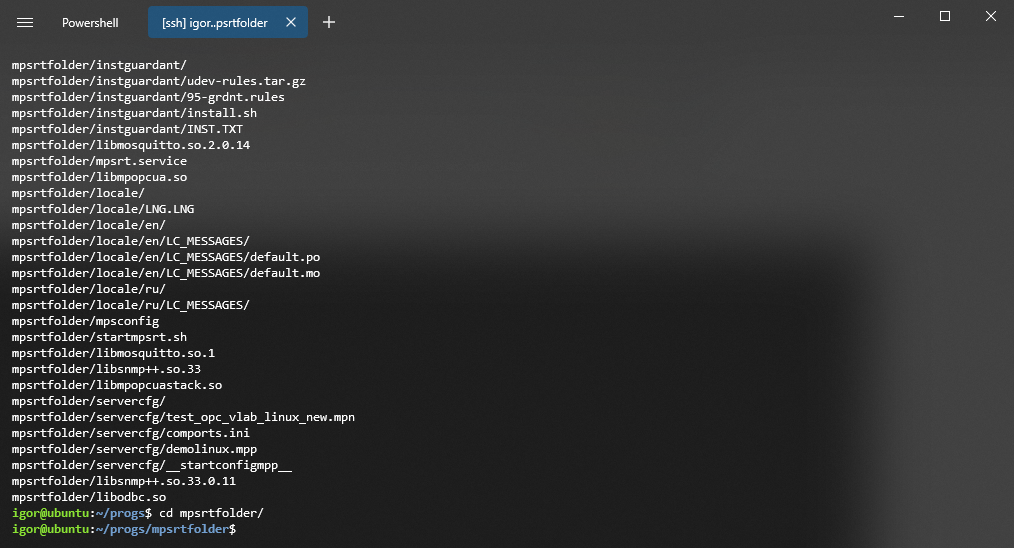The image size is (1014, 548).
Task: Click the line mpsrtfolder/locale/
Action: [x=78, y=193]
